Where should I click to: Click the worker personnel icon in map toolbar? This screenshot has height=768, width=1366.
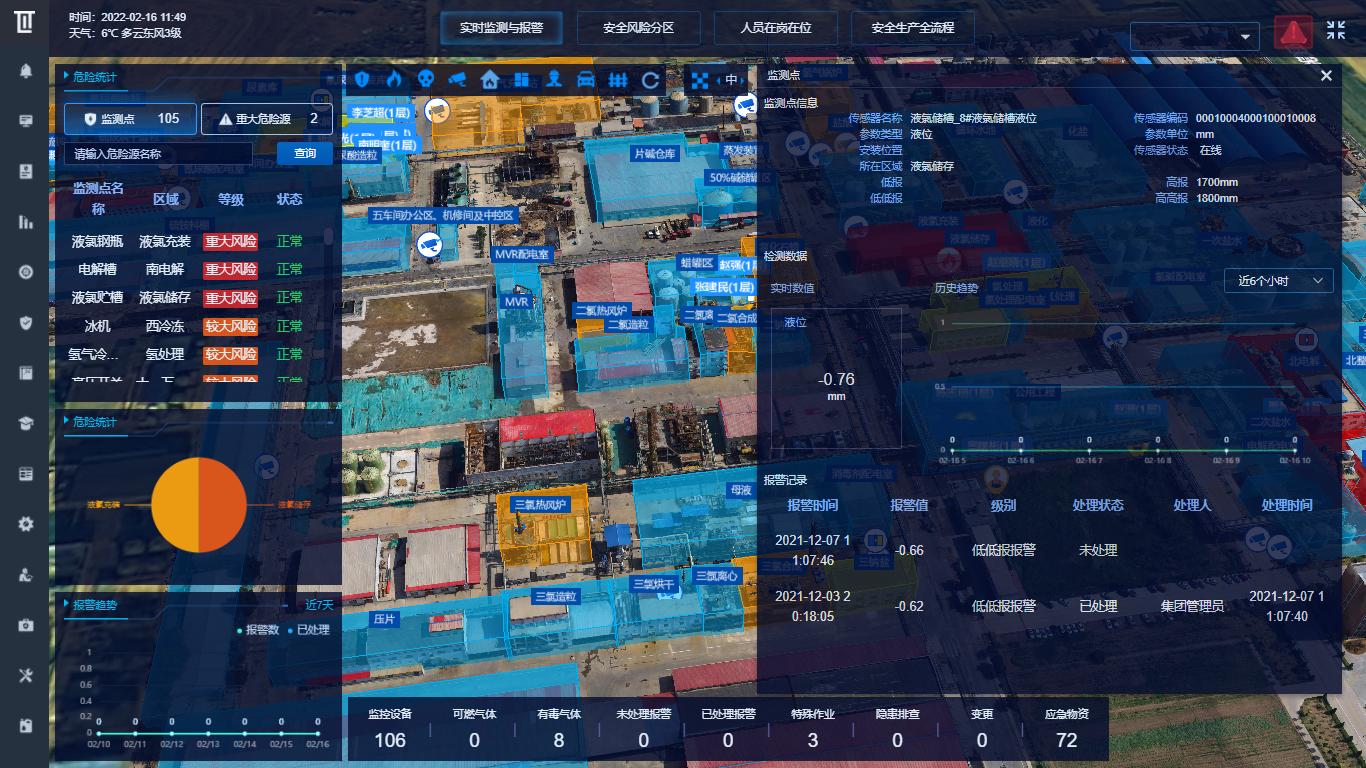point(554,80)
